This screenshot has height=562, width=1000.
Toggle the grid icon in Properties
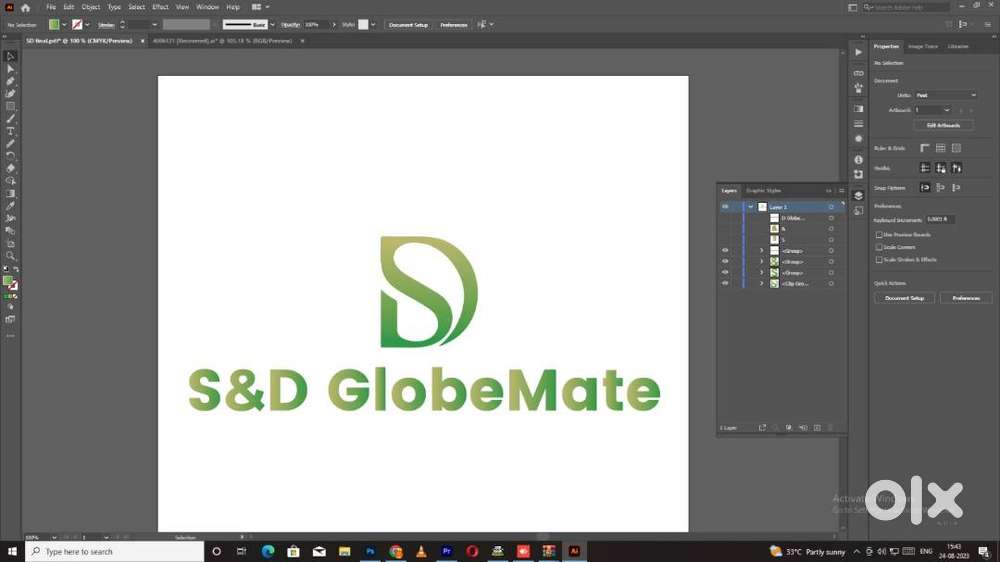point(941,148)
